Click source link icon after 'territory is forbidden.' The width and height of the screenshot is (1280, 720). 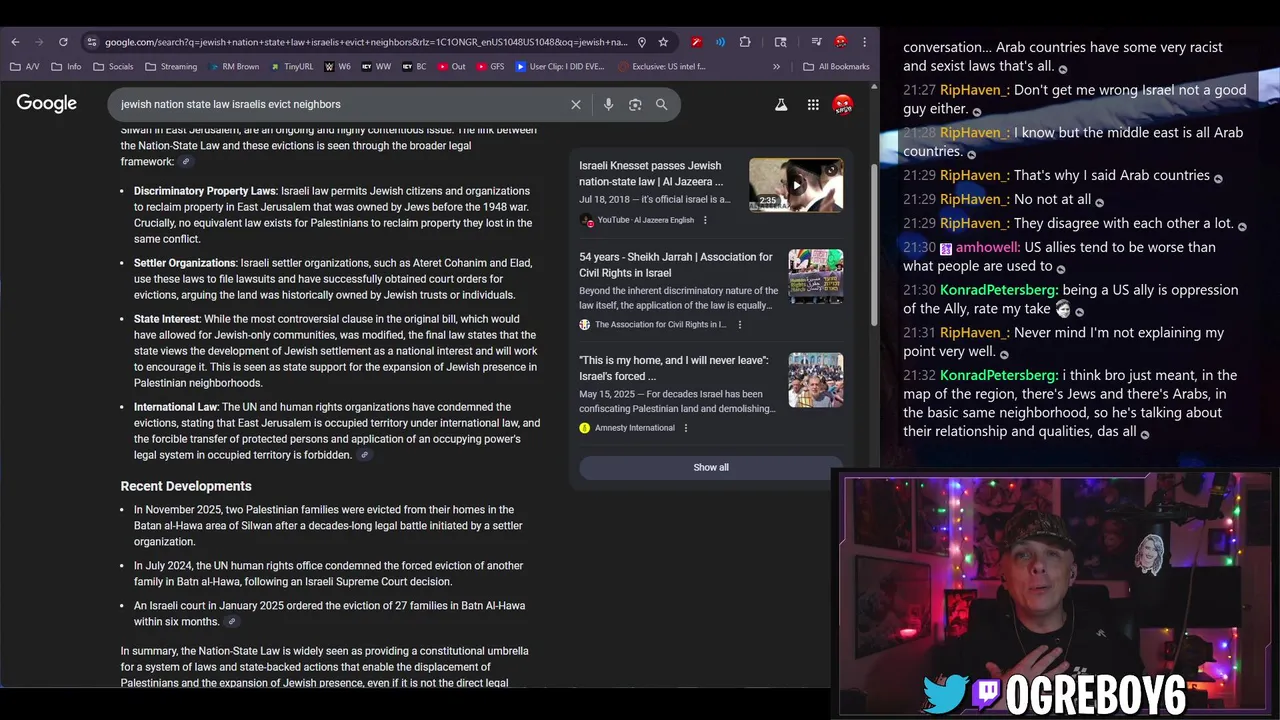pos(365,456)
